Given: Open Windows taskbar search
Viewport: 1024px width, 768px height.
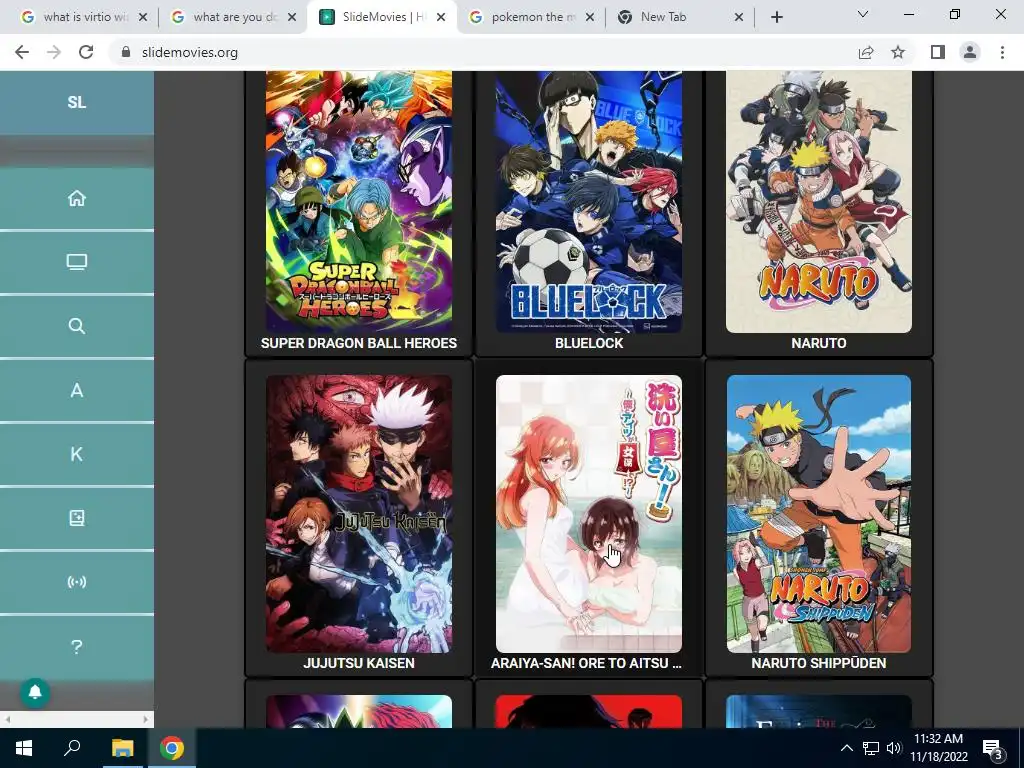Looking at the screenshot, I should tap(72, 748).
